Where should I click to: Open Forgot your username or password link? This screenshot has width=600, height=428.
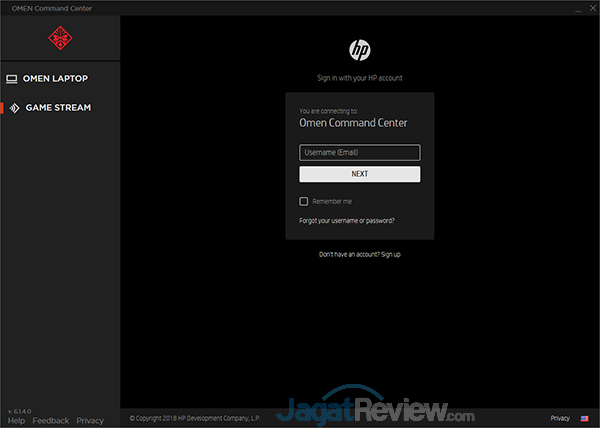[x=346, y=220]
